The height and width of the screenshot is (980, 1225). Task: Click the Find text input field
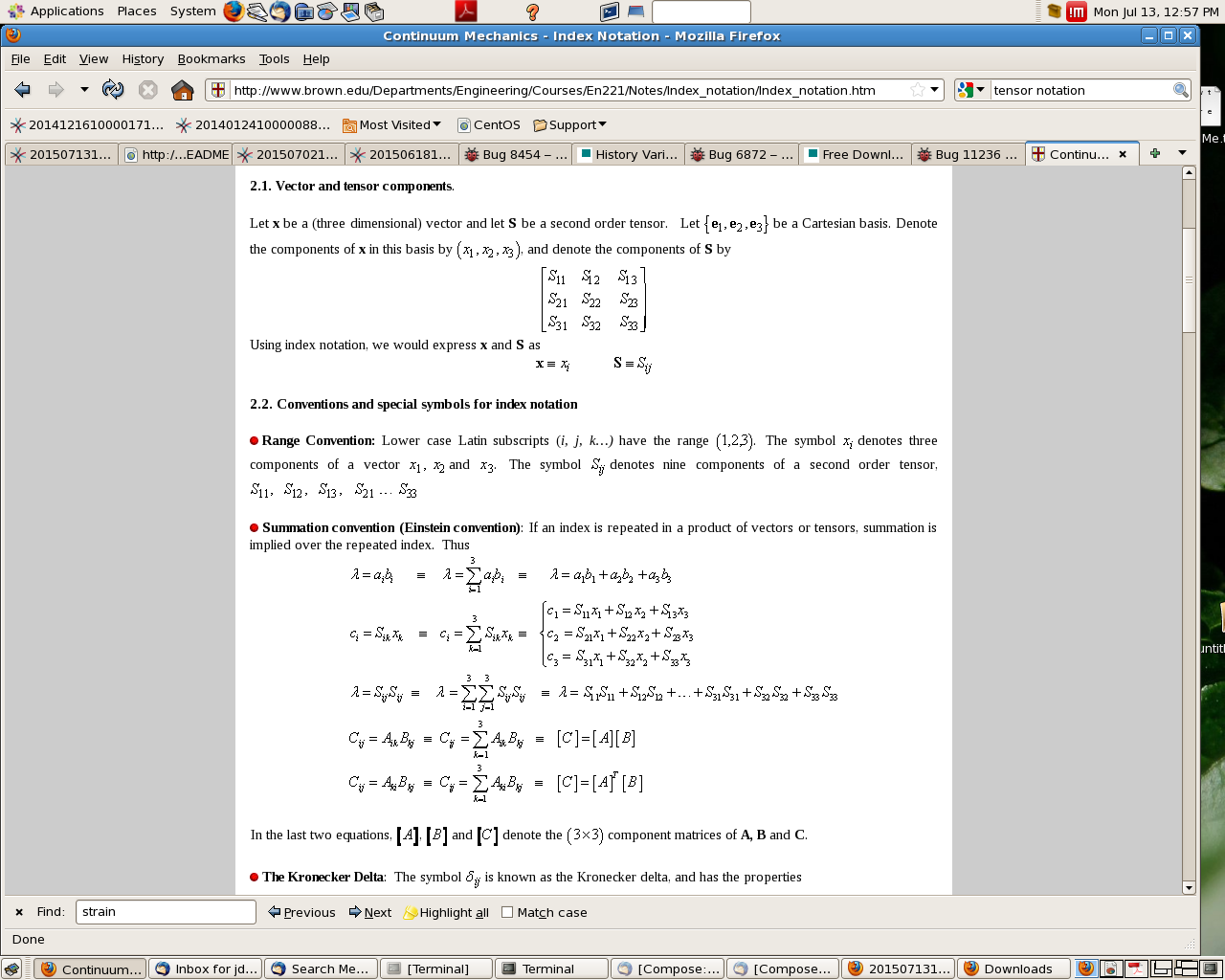pos(166,912)
